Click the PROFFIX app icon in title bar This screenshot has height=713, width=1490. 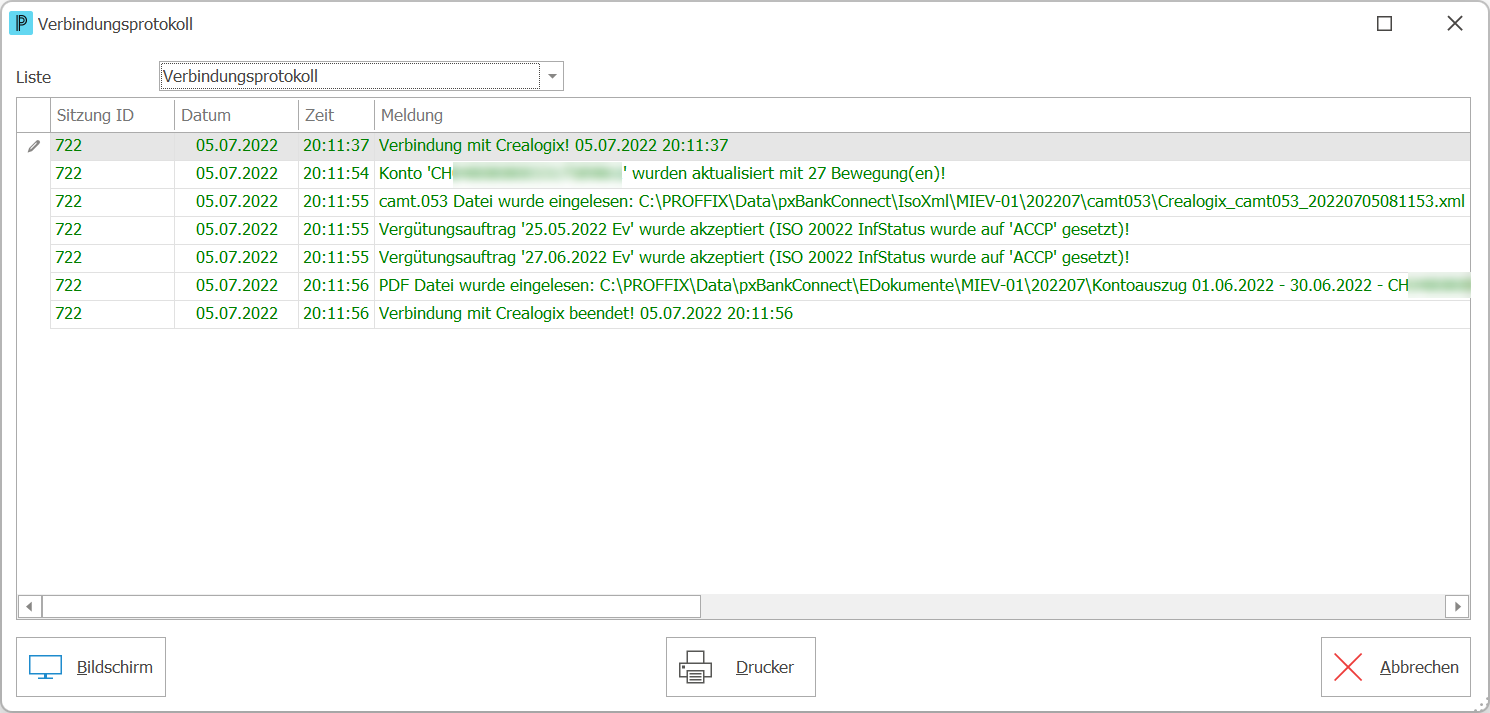point(21,24)
